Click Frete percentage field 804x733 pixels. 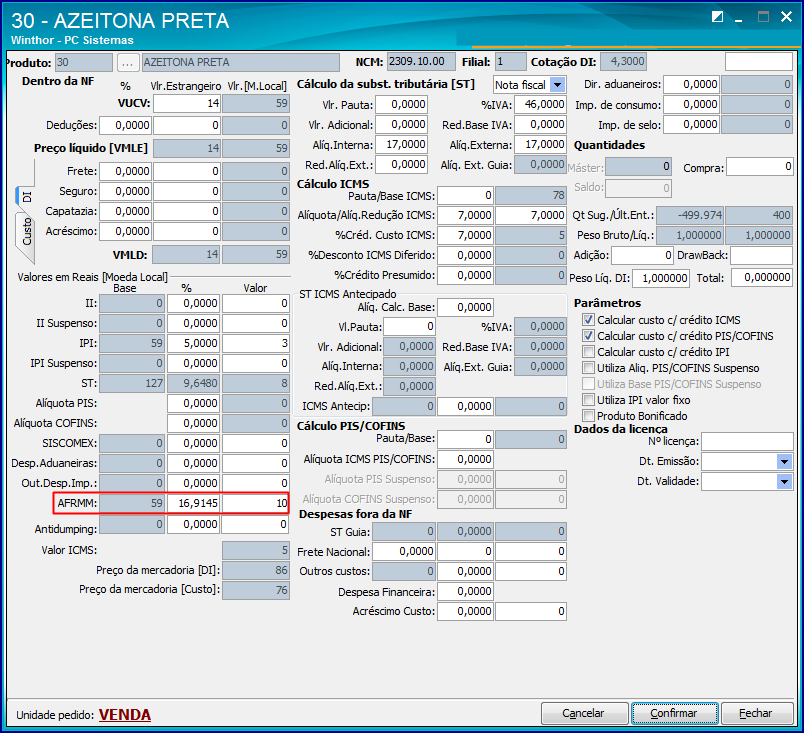click(125, 171)
